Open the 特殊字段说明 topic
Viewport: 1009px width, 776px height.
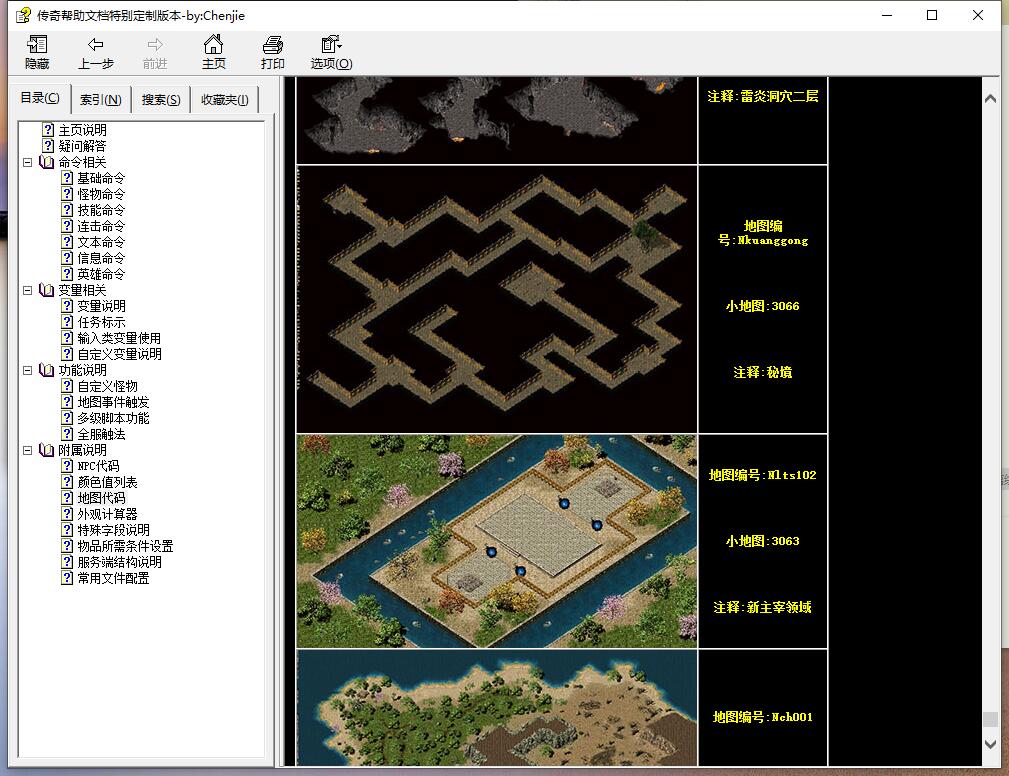point(113,530)
